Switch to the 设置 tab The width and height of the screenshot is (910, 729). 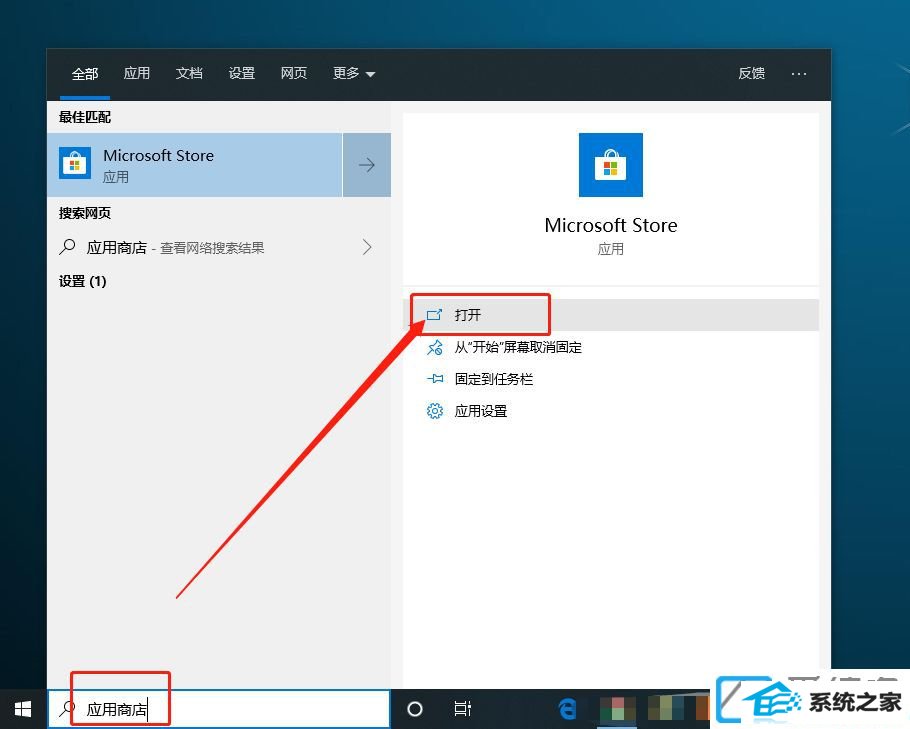point(241,73)
